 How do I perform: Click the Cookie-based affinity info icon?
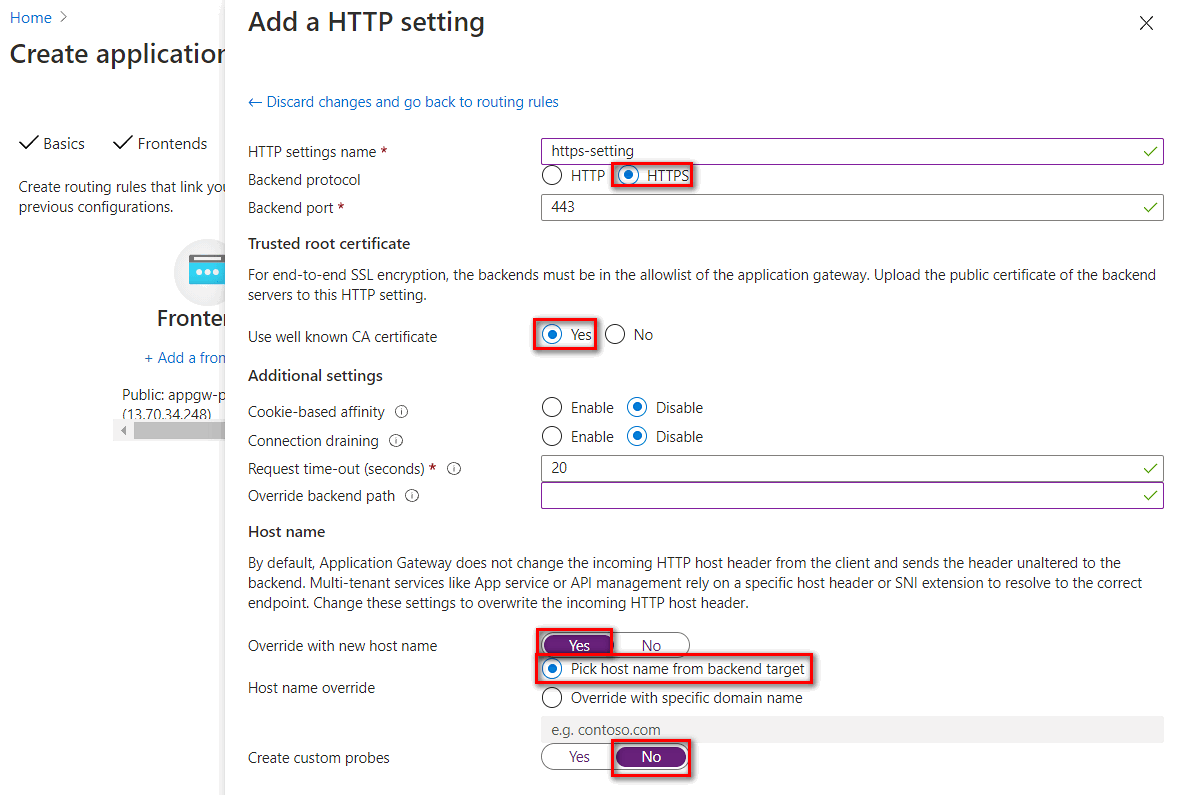point(402,411)
